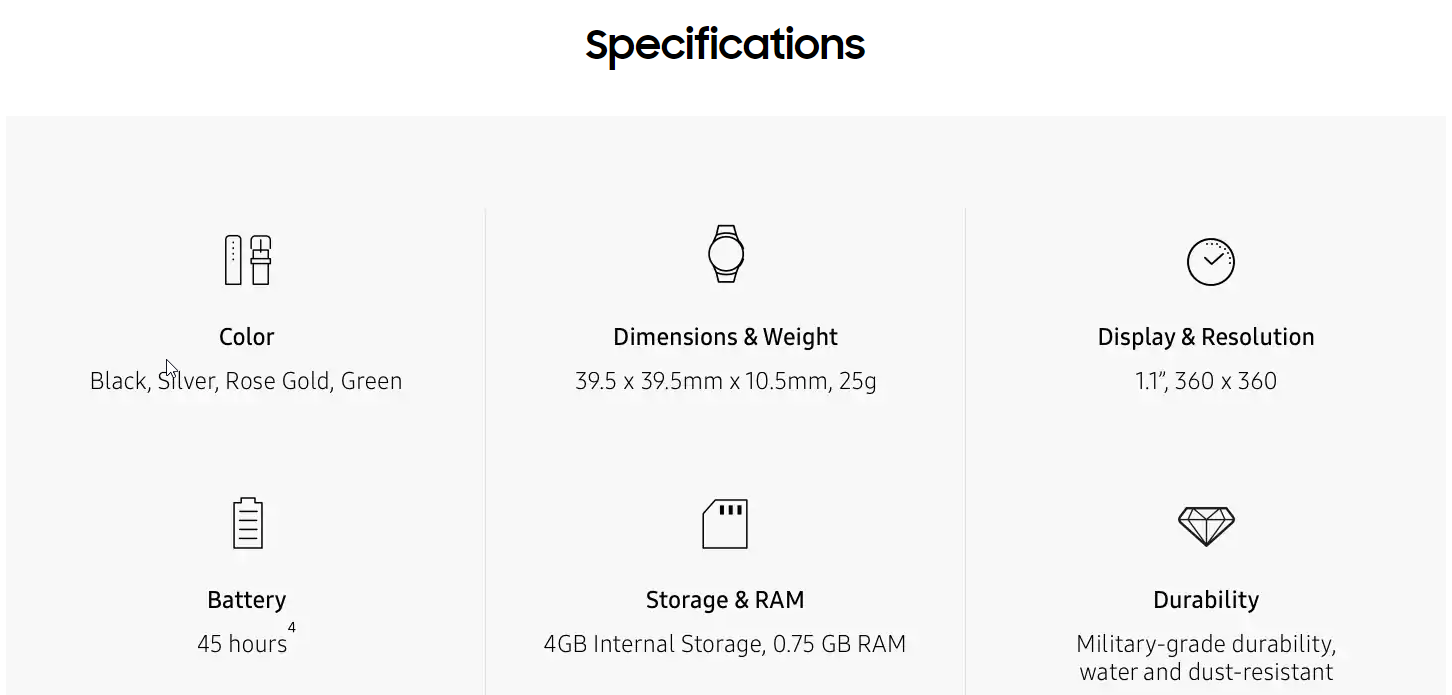Select the Specifications heading
Screen dimensions: 1452x695
(x=725, y=45)
